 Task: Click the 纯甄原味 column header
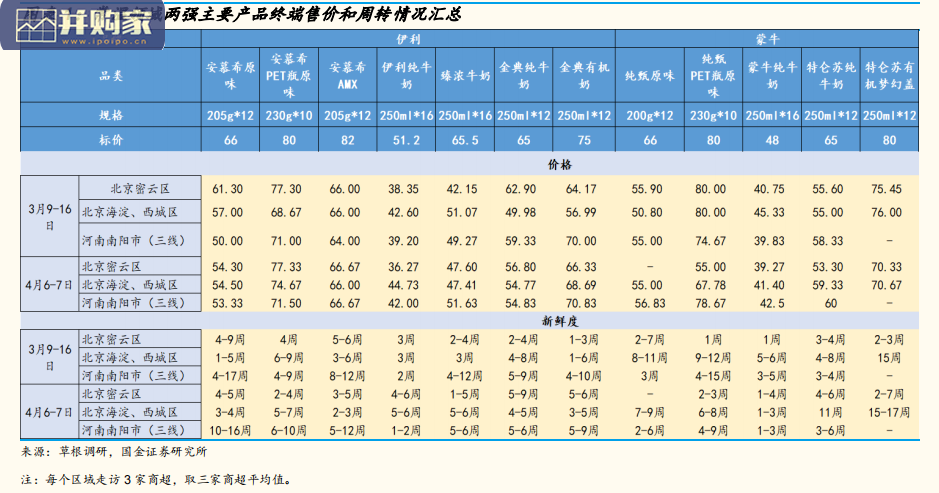(x=650, y=75)
